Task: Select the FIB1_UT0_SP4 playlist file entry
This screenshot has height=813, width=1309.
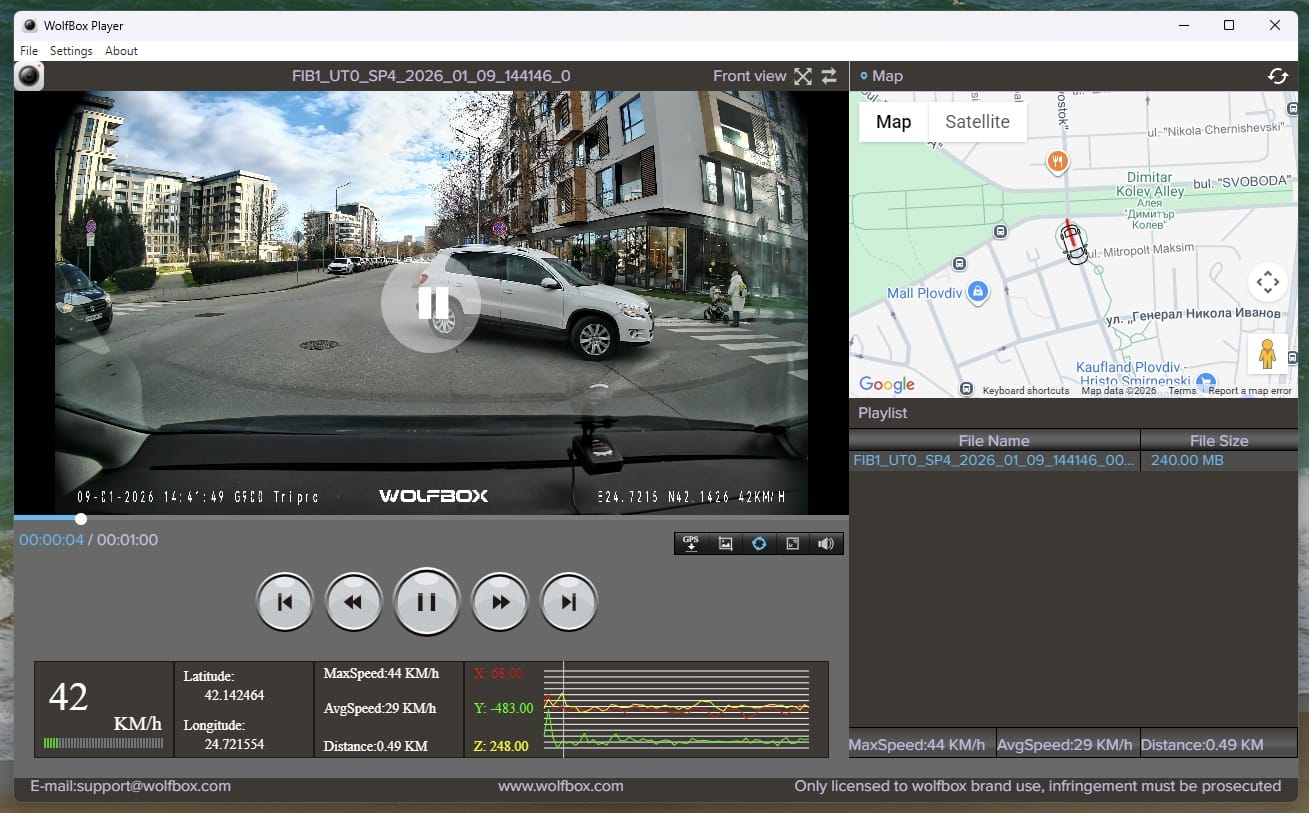Action: [994, 461]
